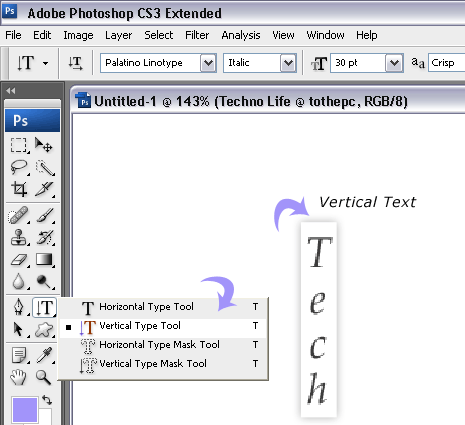Select the Quick Selection tool
Viewport: 465px width, 425px height.
(45, 167)
